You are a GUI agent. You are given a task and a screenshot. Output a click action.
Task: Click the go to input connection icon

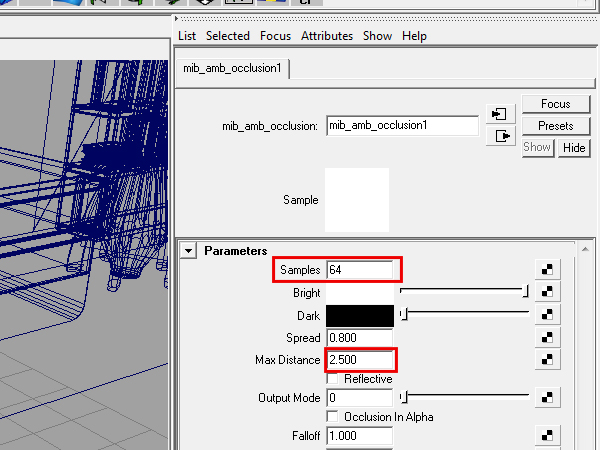click(x=499, y=114)
